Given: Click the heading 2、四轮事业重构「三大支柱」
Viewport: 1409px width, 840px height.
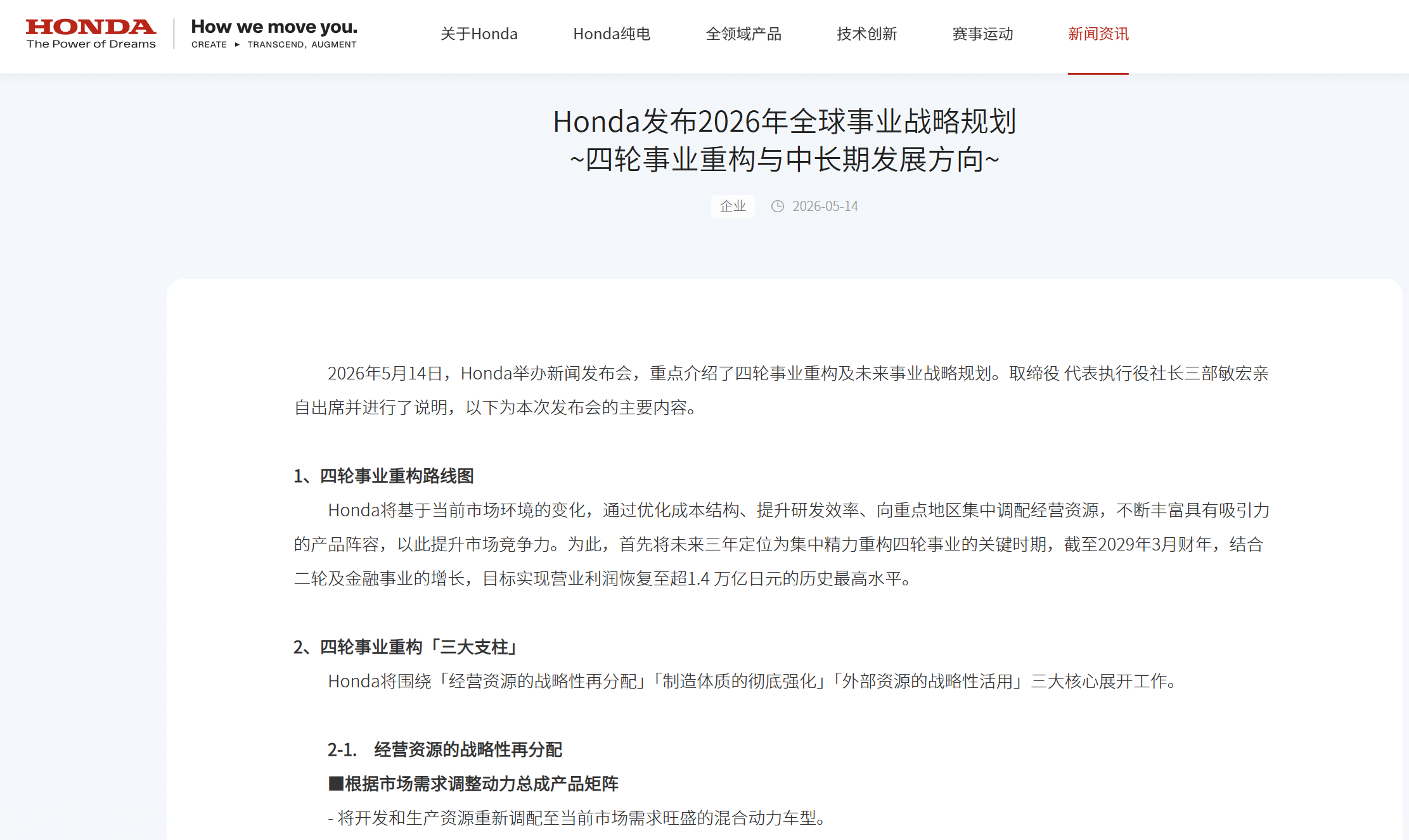Looking at the screenshot, I should tap(406, 647).
